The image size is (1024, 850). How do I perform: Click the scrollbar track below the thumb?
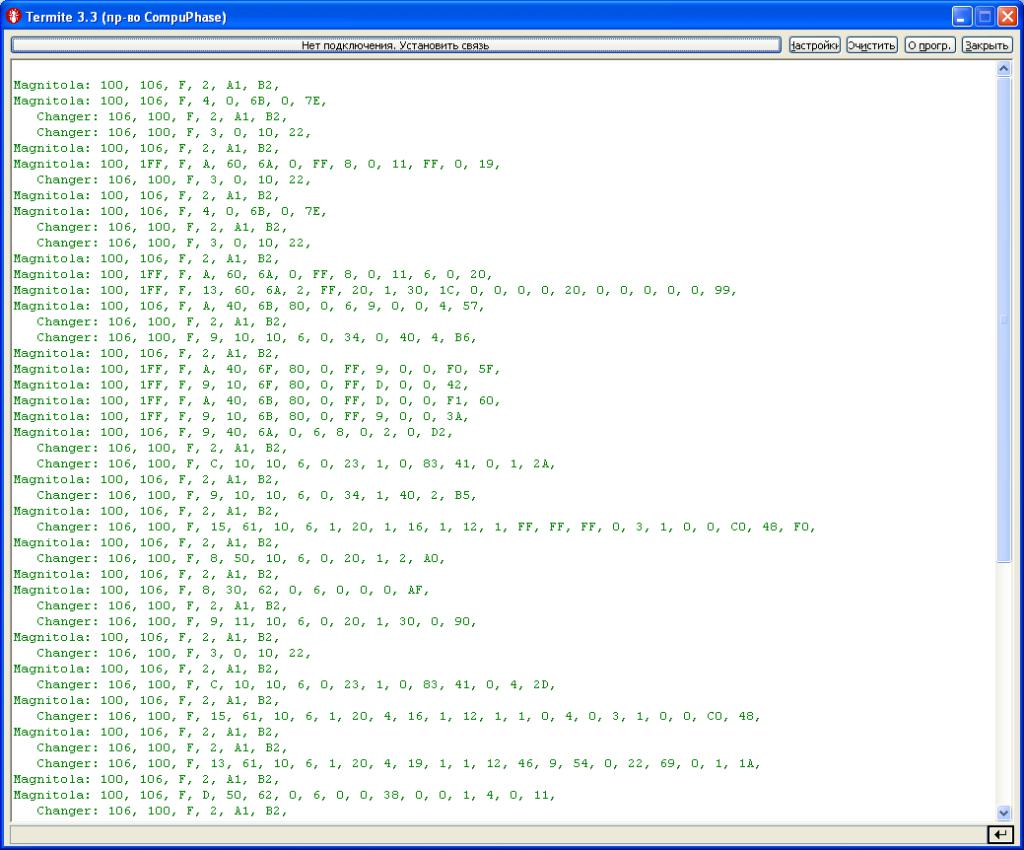1005,690
